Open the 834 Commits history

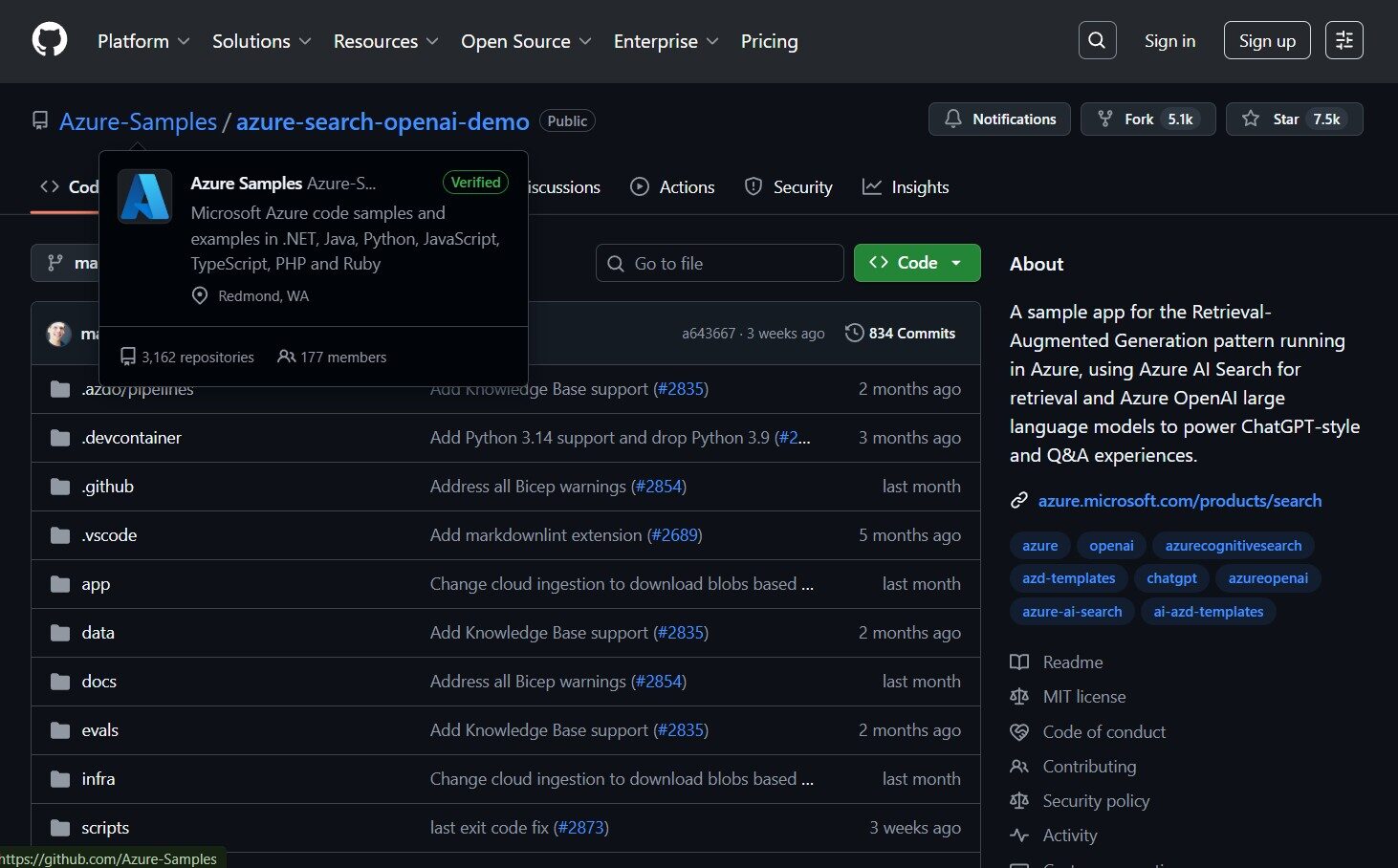pyautogui.click(x=901, y=334)
